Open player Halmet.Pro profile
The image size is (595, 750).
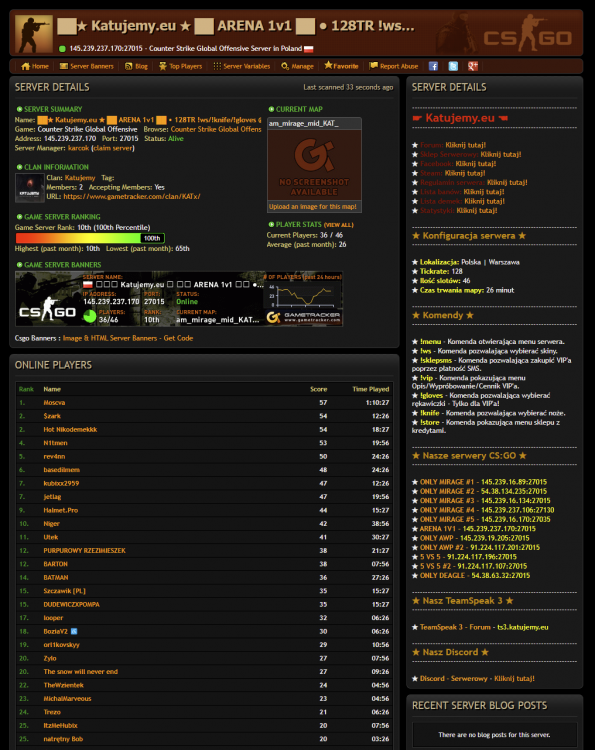coord(61,510)
